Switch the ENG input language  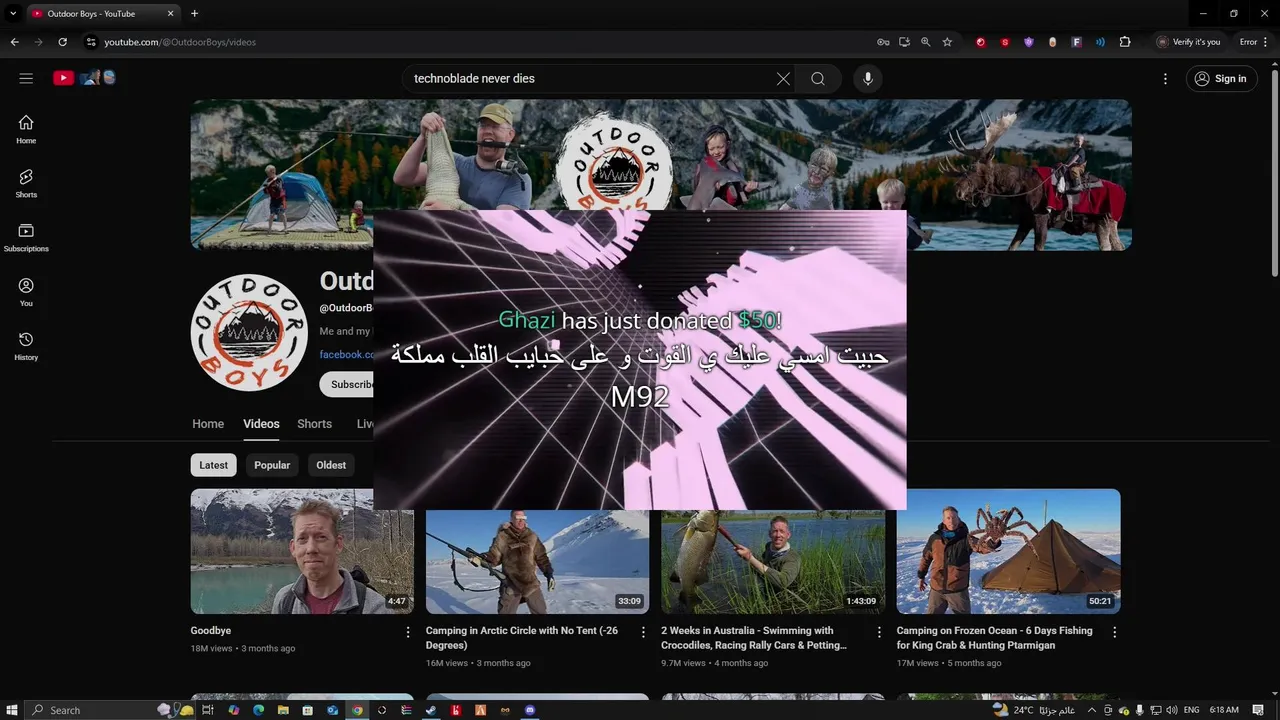pyautogui.click(x=1191, y=710)
